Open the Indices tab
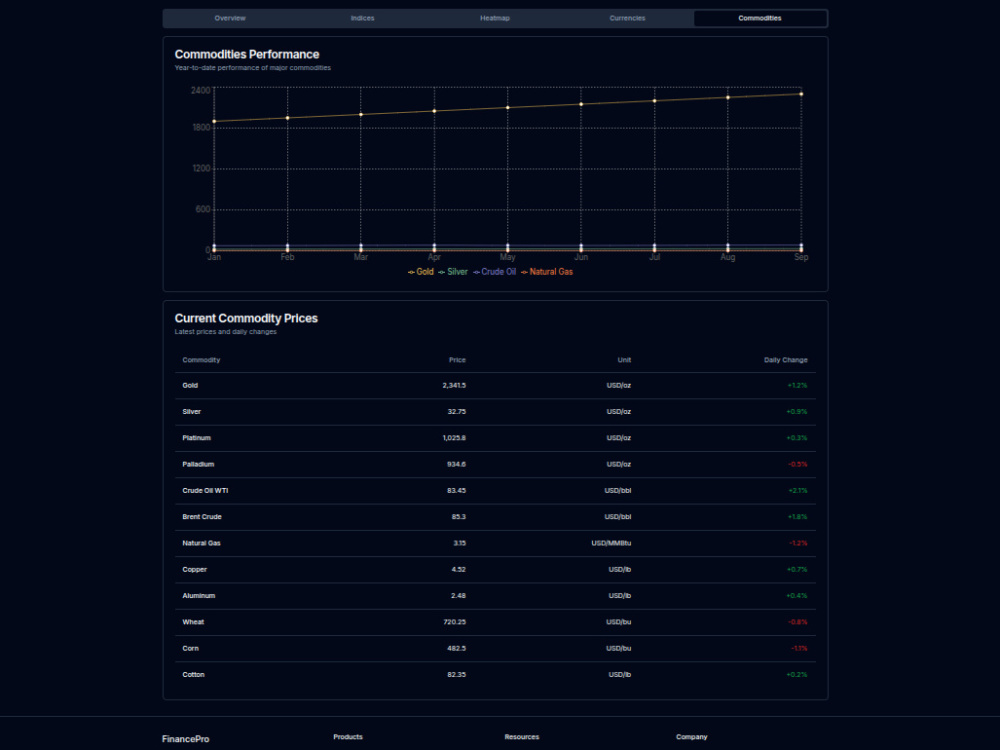Image resolution: width=1000 pixels, height=750 pixels. [x=362, y=18]
